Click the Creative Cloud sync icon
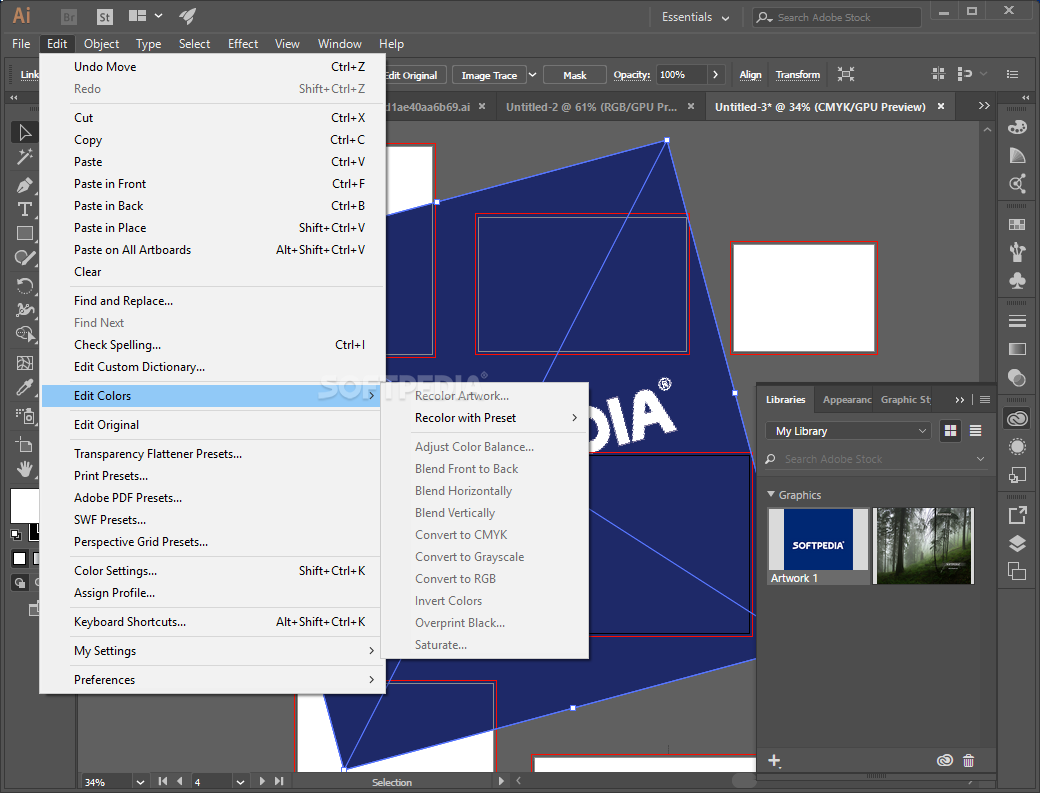 tap(944, 761)
